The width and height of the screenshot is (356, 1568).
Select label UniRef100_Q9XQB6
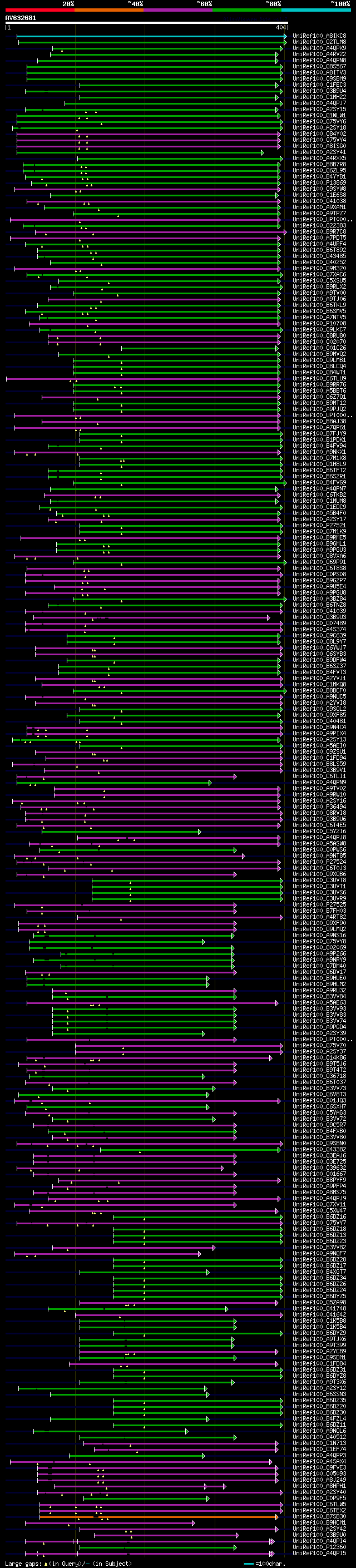coord(319,874)
